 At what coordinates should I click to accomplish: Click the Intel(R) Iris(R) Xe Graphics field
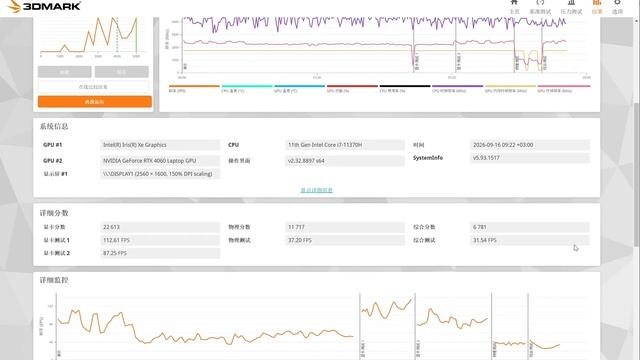click(160, 145)
